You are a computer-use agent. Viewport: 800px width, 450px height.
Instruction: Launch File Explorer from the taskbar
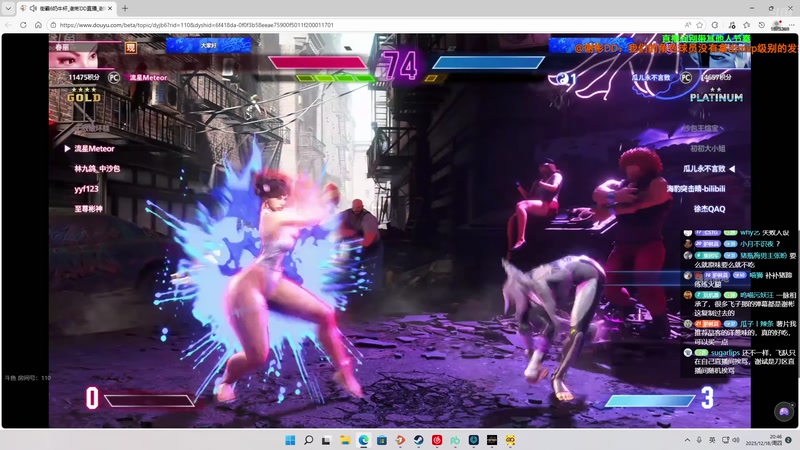[x=345, y=440]
